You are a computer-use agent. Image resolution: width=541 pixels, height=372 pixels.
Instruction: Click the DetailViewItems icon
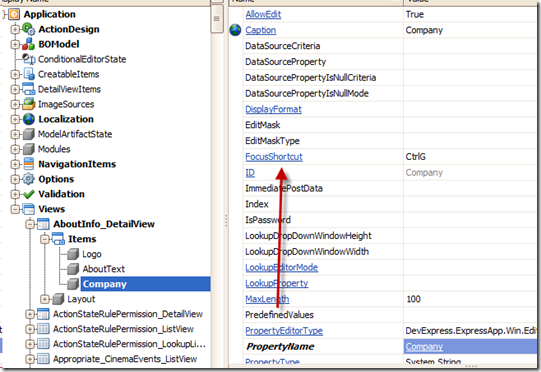pos(29,89)
